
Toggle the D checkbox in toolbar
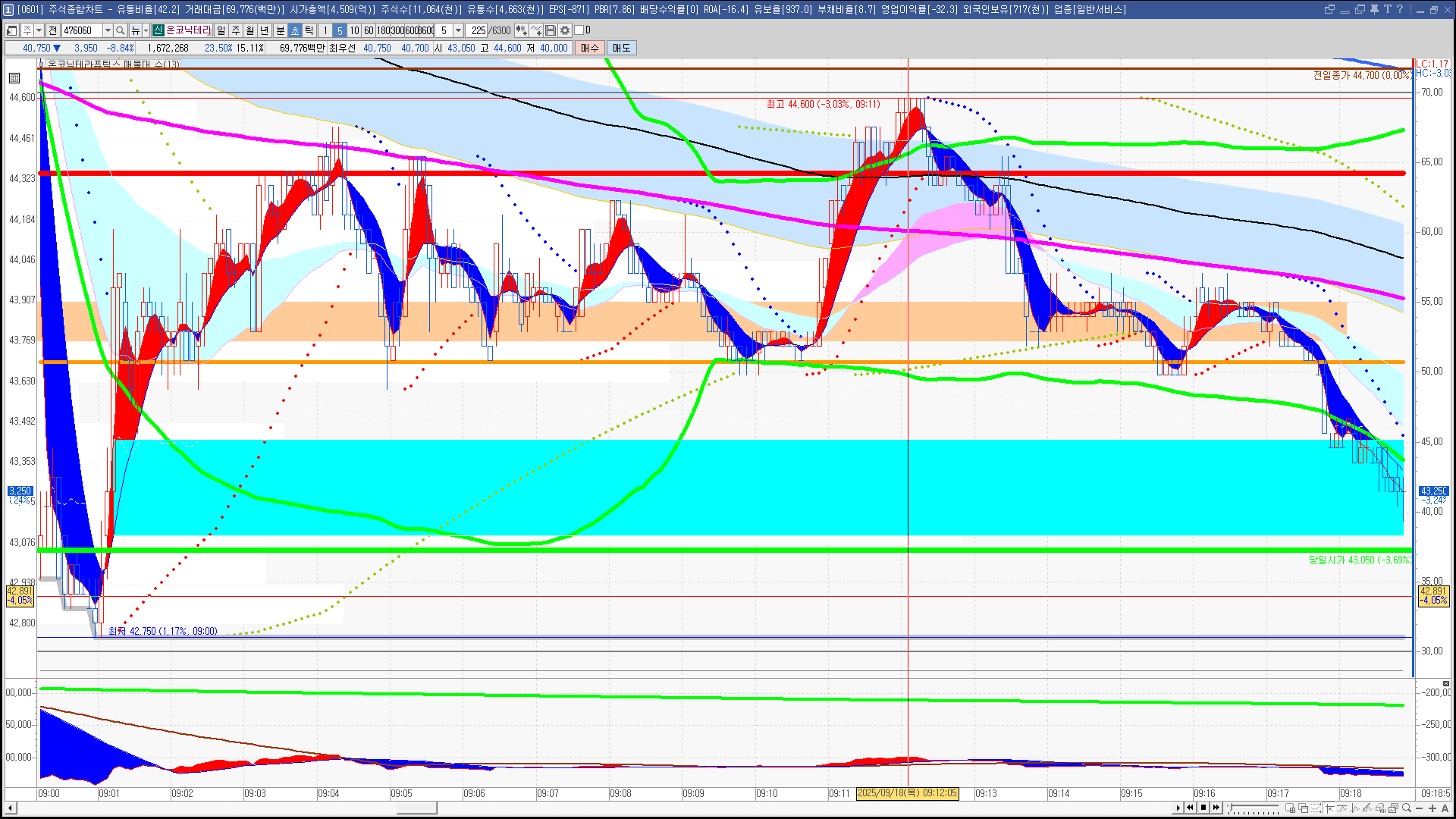click(579, 30)
